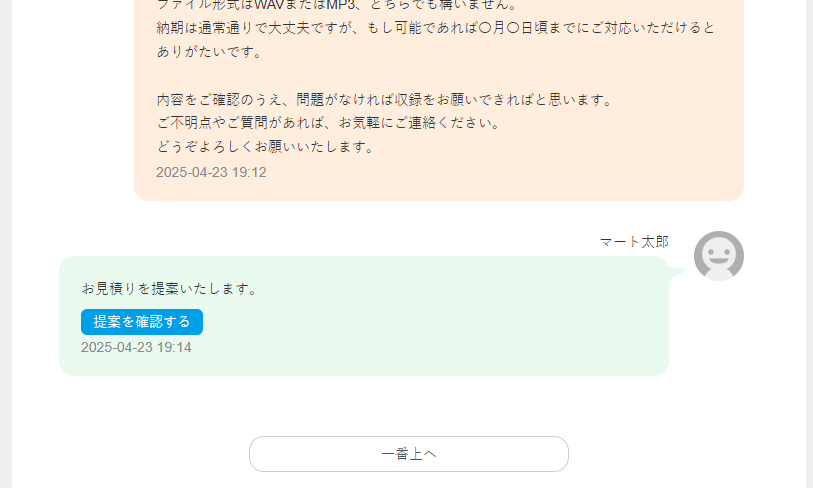Image resolution: width=813 pixels, height=488 pixels.
Task: Click マート太郎's gray avatar icon
Action: tap(718, 256)
